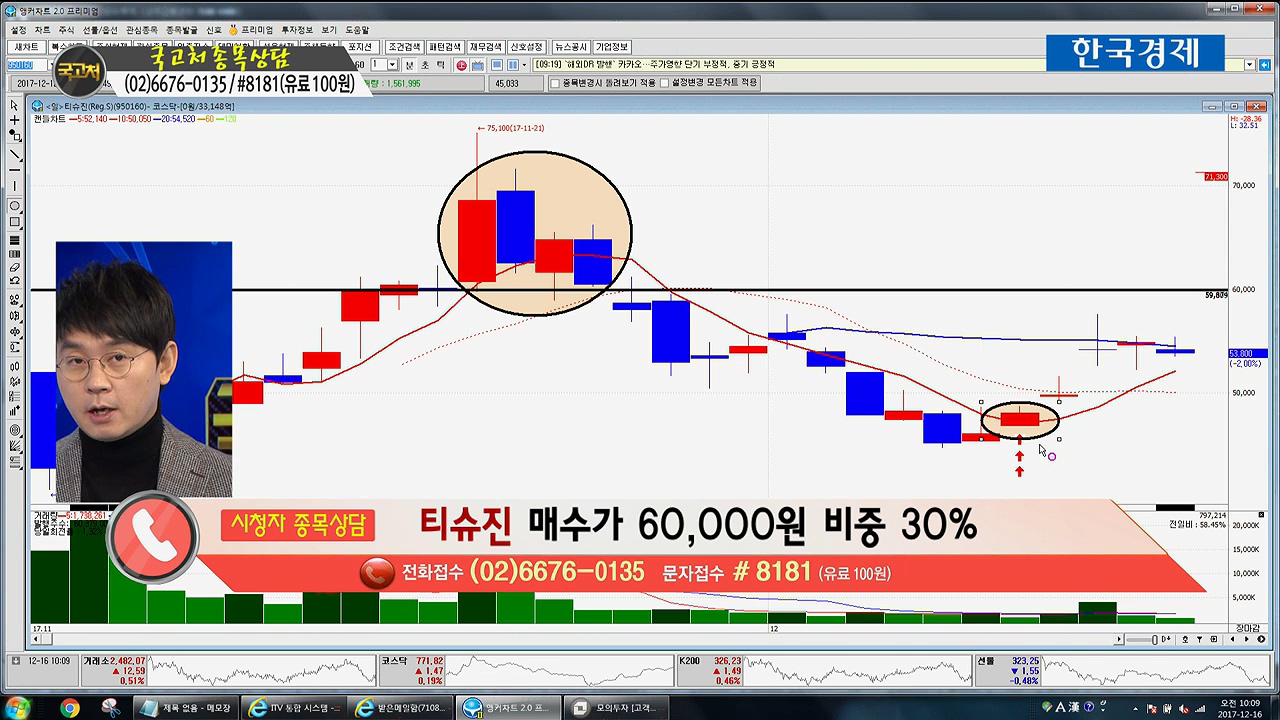1280x720 pixels.
Task: Open Chrome from the Windows taskbar
Action: [x=69, y=708]
